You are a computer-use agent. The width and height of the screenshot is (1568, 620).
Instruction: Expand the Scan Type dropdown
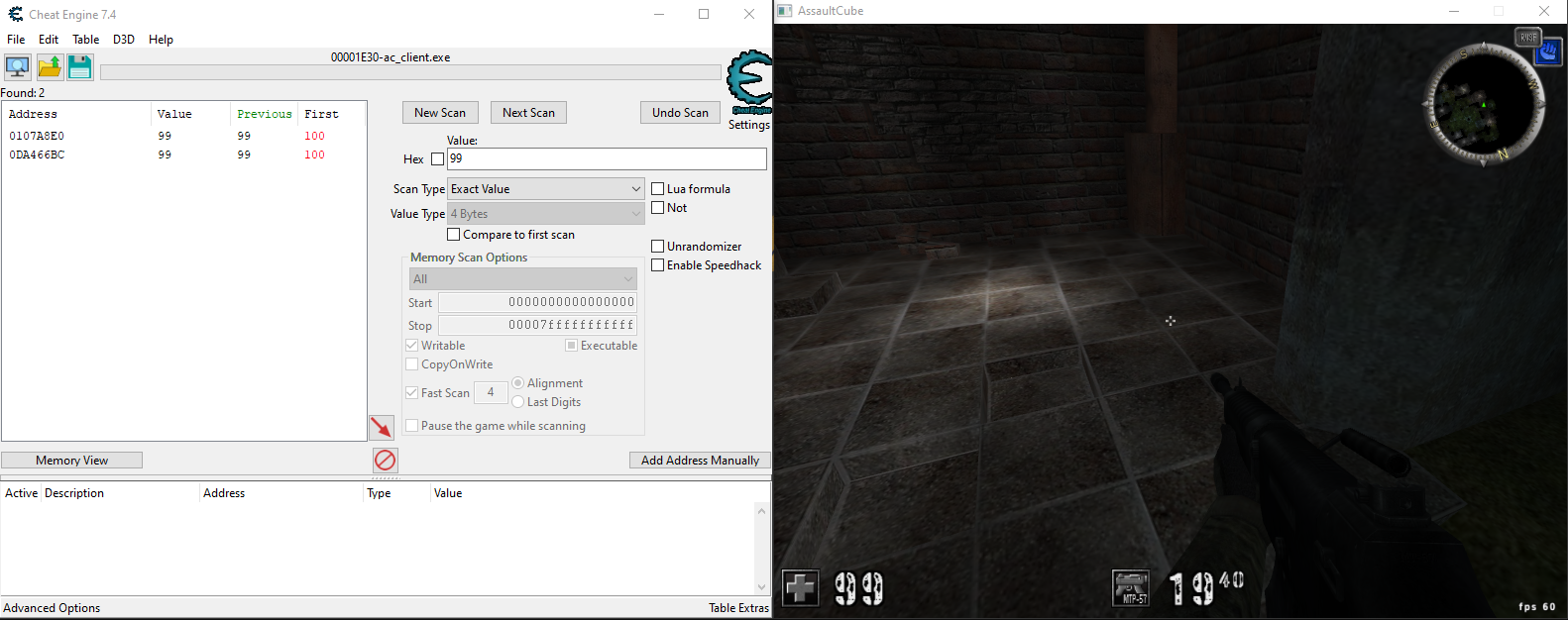coord(546,189)
